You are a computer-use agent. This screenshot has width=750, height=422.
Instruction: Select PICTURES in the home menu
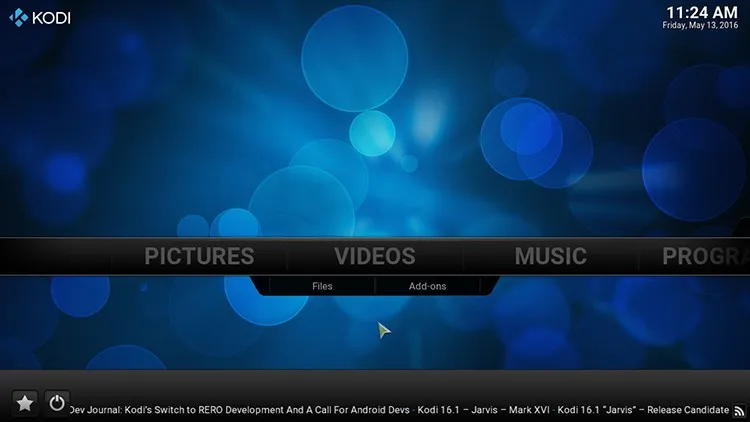coord(199,256)
